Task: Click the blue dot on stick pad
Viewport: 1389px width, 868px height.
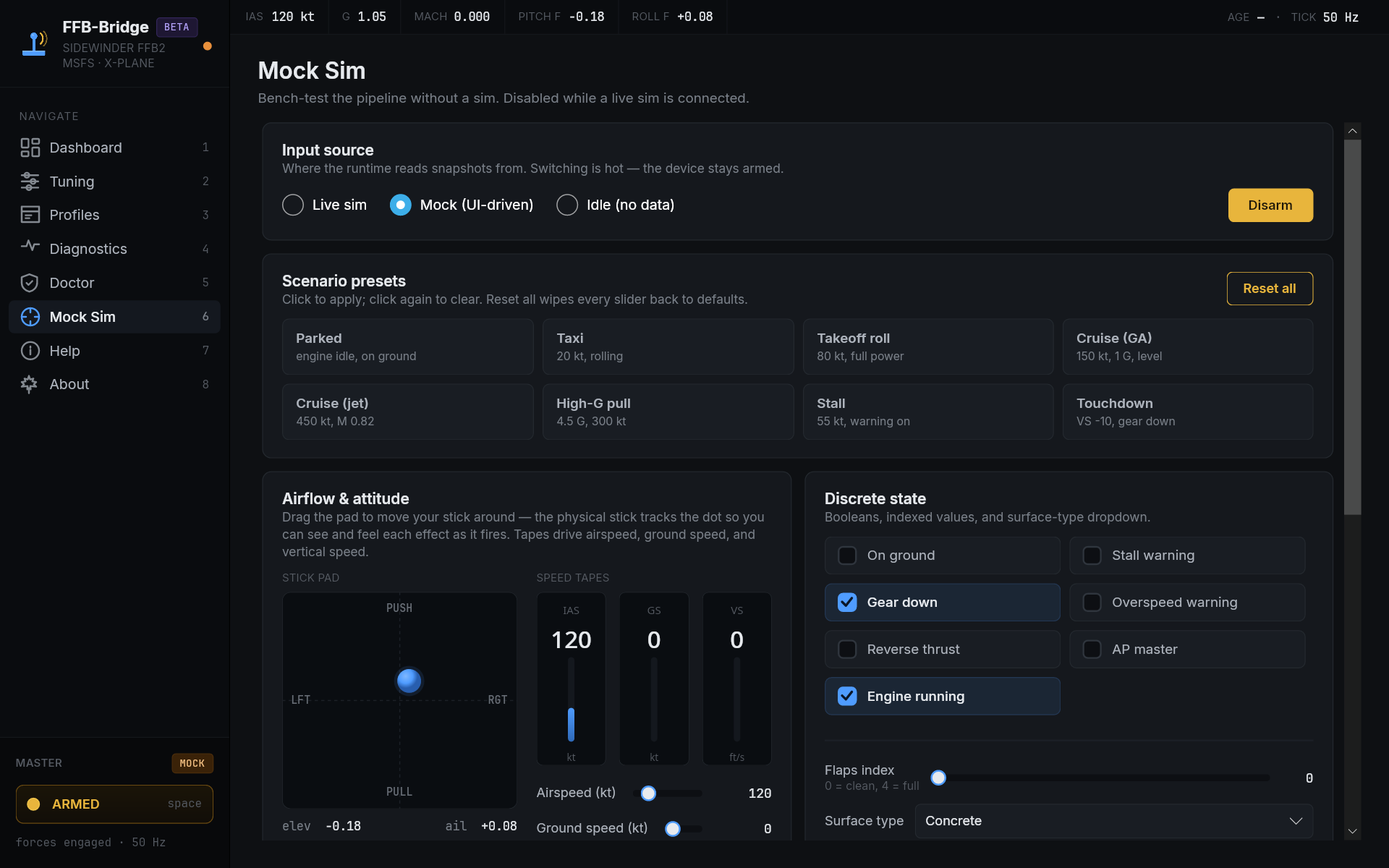Action: 409,681
